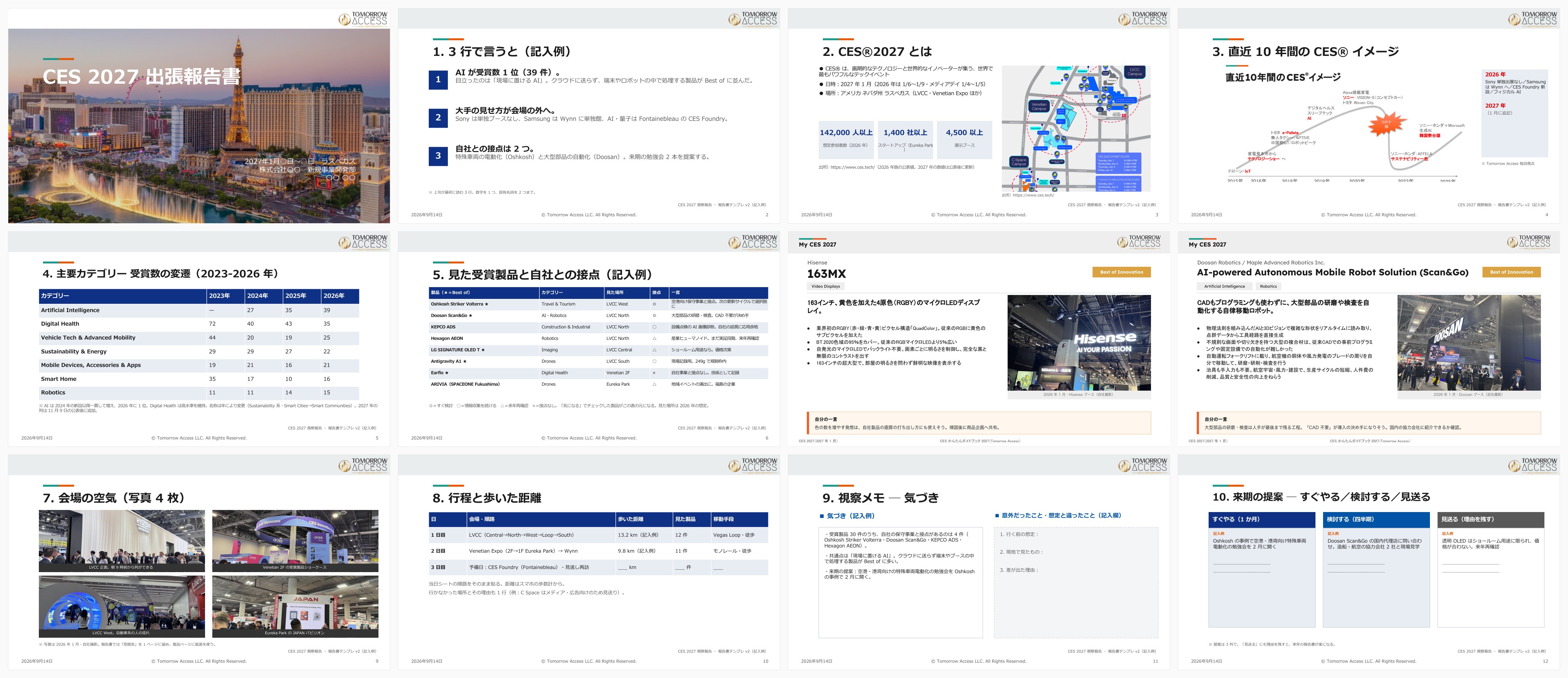1568x678 pixels.
Task: Click the 2023年 column header in the awards table
Action: click(x=225, y=296)
